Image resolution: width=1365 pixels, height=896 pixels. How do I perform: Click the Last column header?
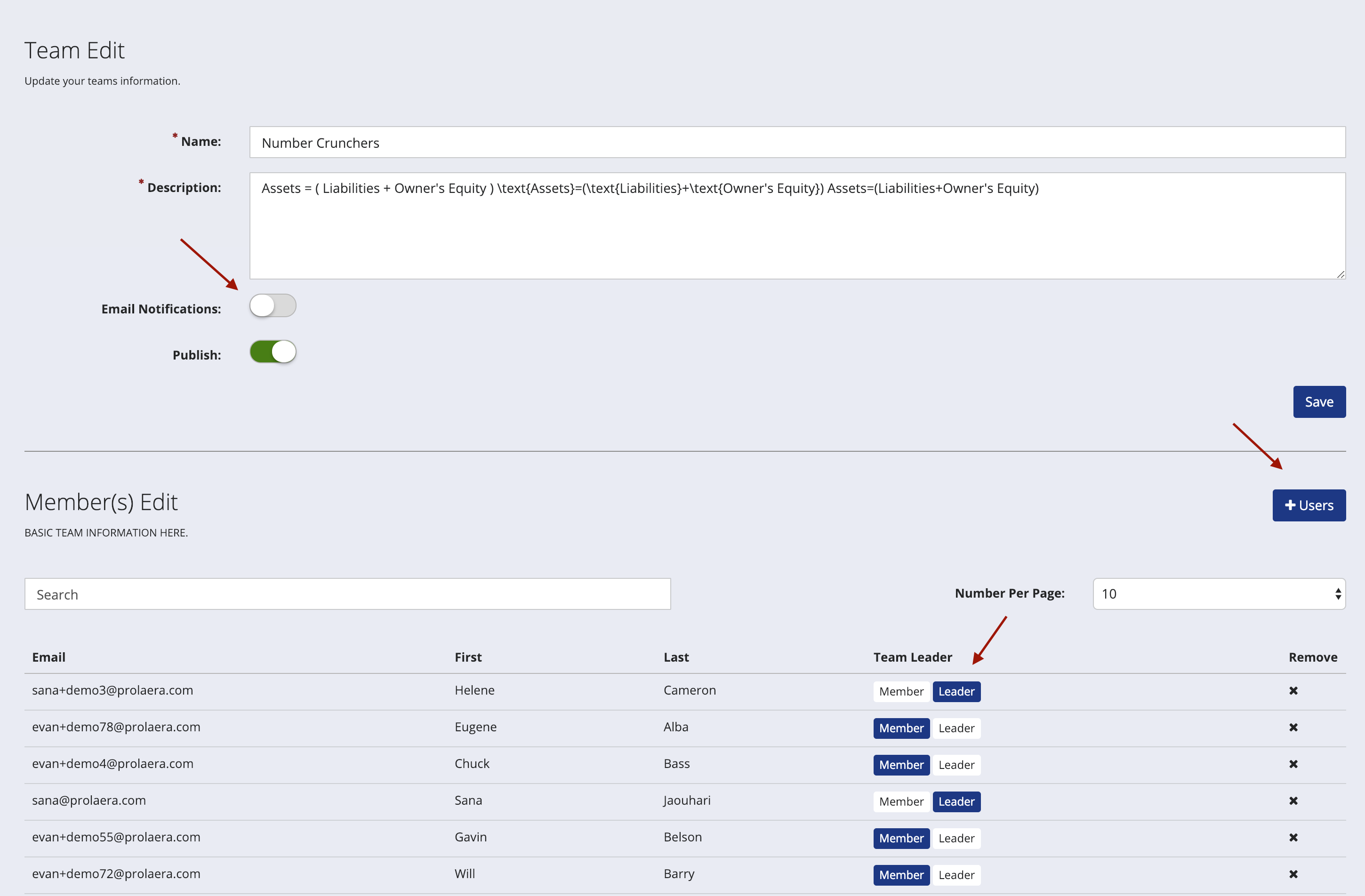[x=676, y=657]
